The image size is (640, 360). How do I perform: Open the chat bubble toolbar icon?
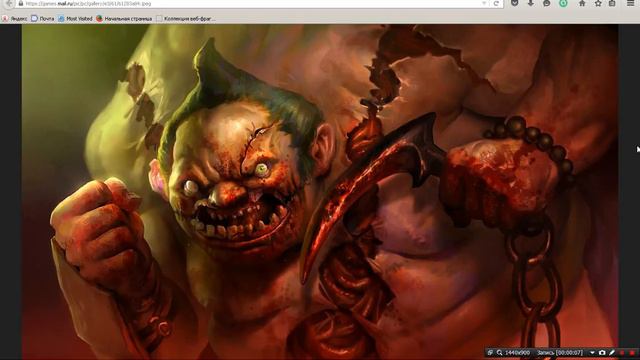pyautogui.click(x=547, y=3)
